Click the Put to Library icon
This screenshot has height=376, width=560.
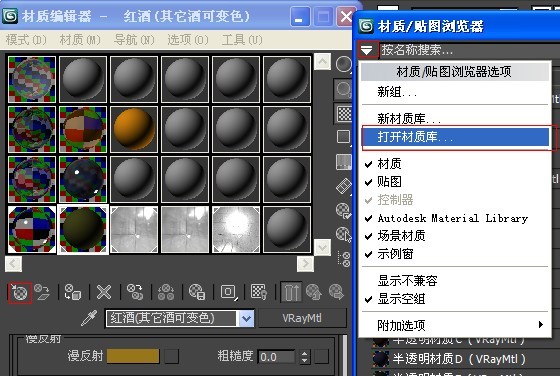click(x=197, y=292)
